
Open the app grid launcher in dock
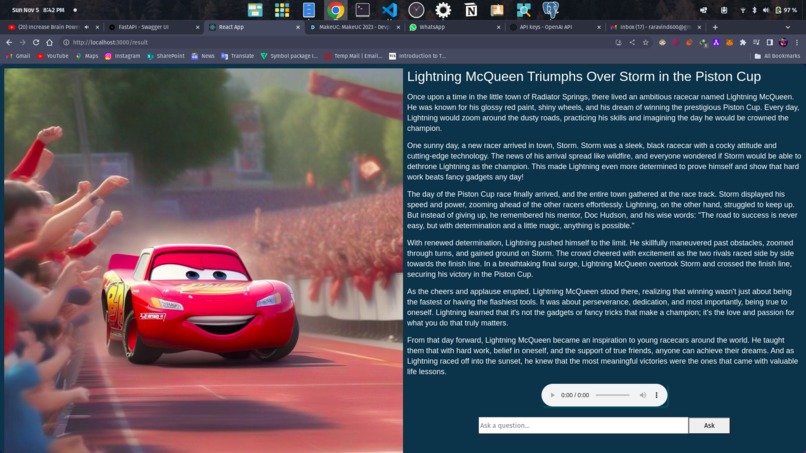pos(282,10)
